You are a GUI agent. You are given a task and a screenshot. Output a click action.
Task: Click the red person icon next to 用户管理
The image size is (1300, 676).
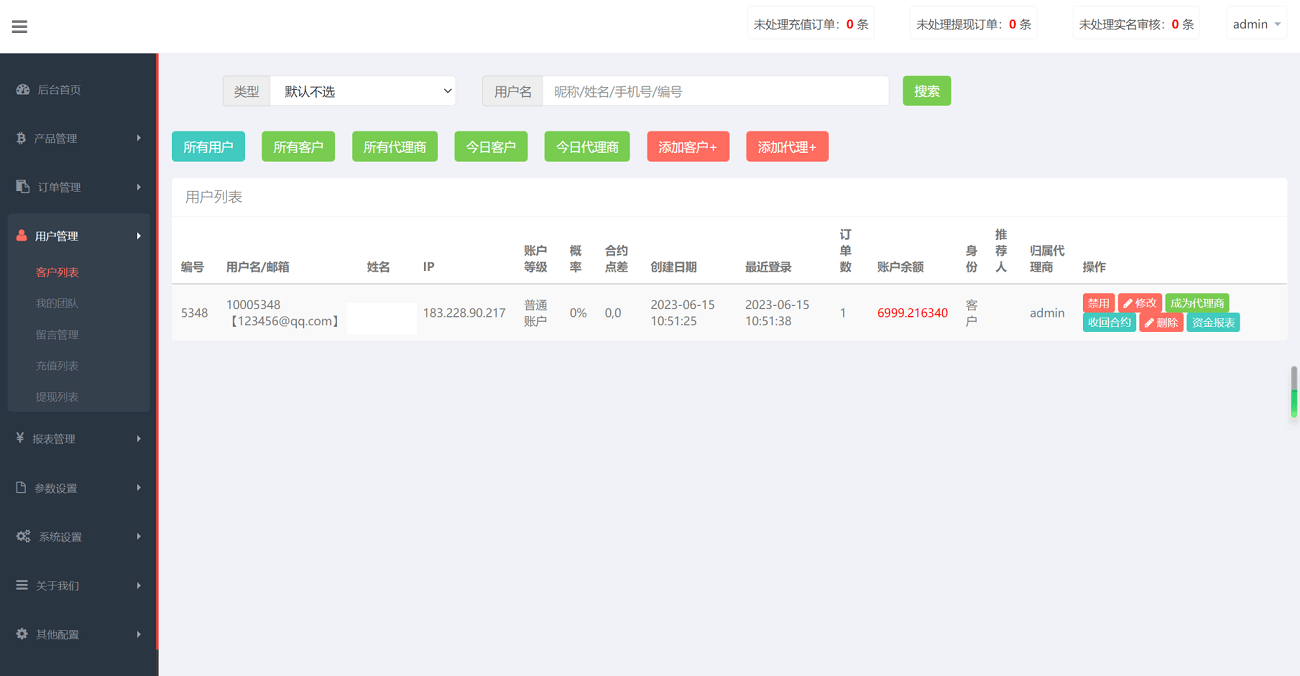tap(22, 236)
